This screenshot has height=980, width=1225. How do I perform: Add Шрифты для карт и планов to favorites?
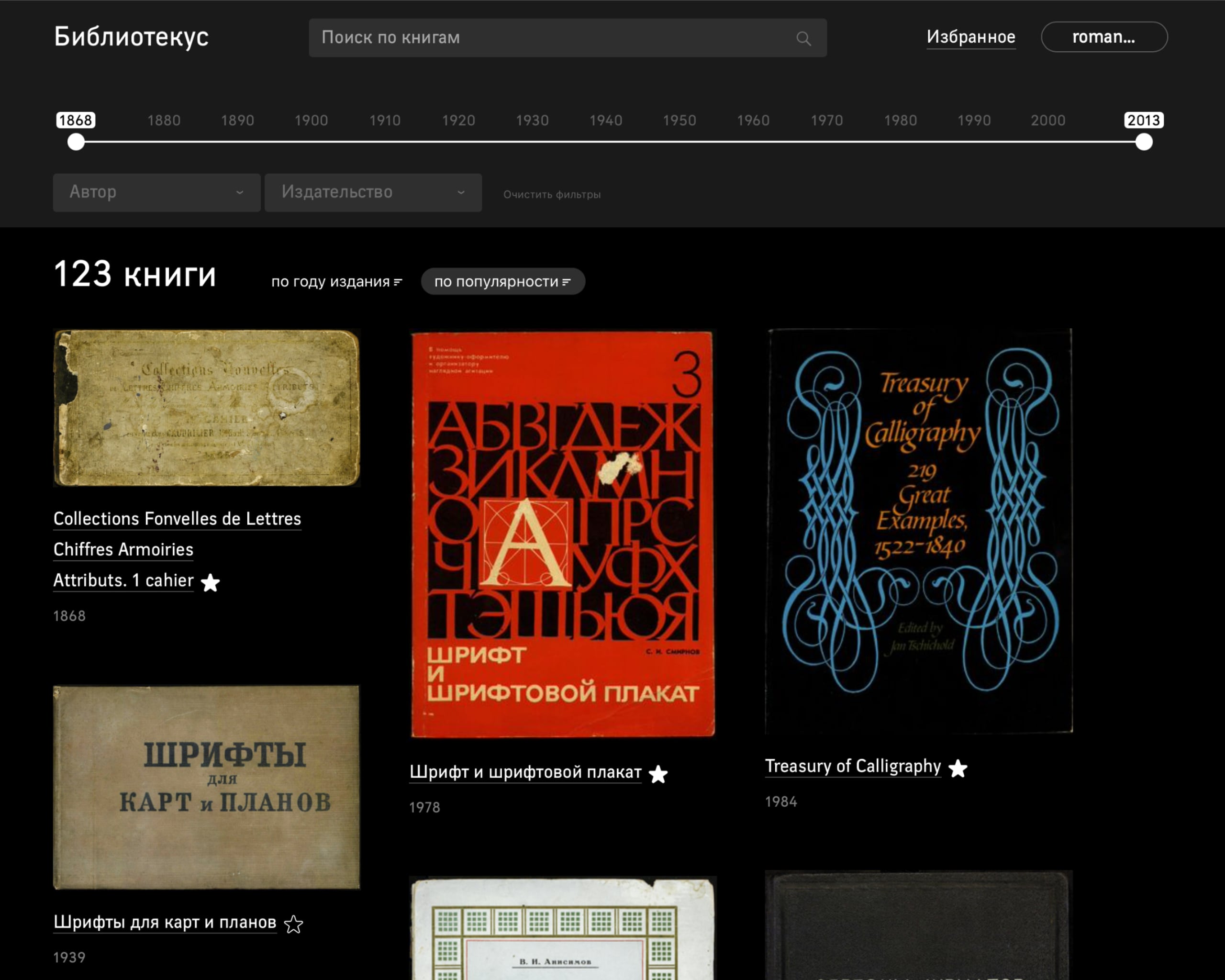tap(293, 924)
